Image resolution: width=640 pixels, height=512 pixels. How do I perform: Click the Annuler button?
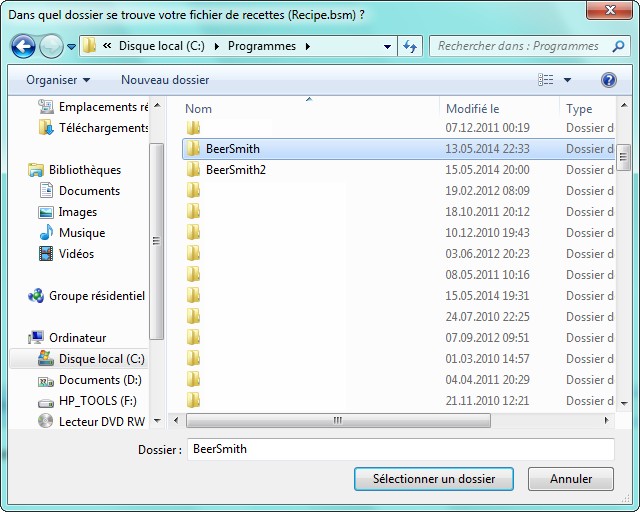[x=571, y=479]
